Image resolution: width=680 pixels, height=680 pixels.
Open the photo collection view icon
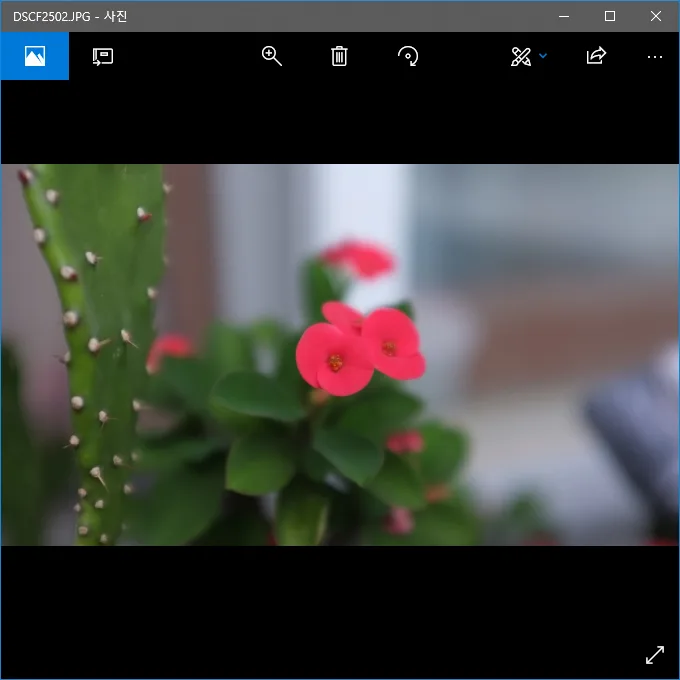click(x=35, y=56)
